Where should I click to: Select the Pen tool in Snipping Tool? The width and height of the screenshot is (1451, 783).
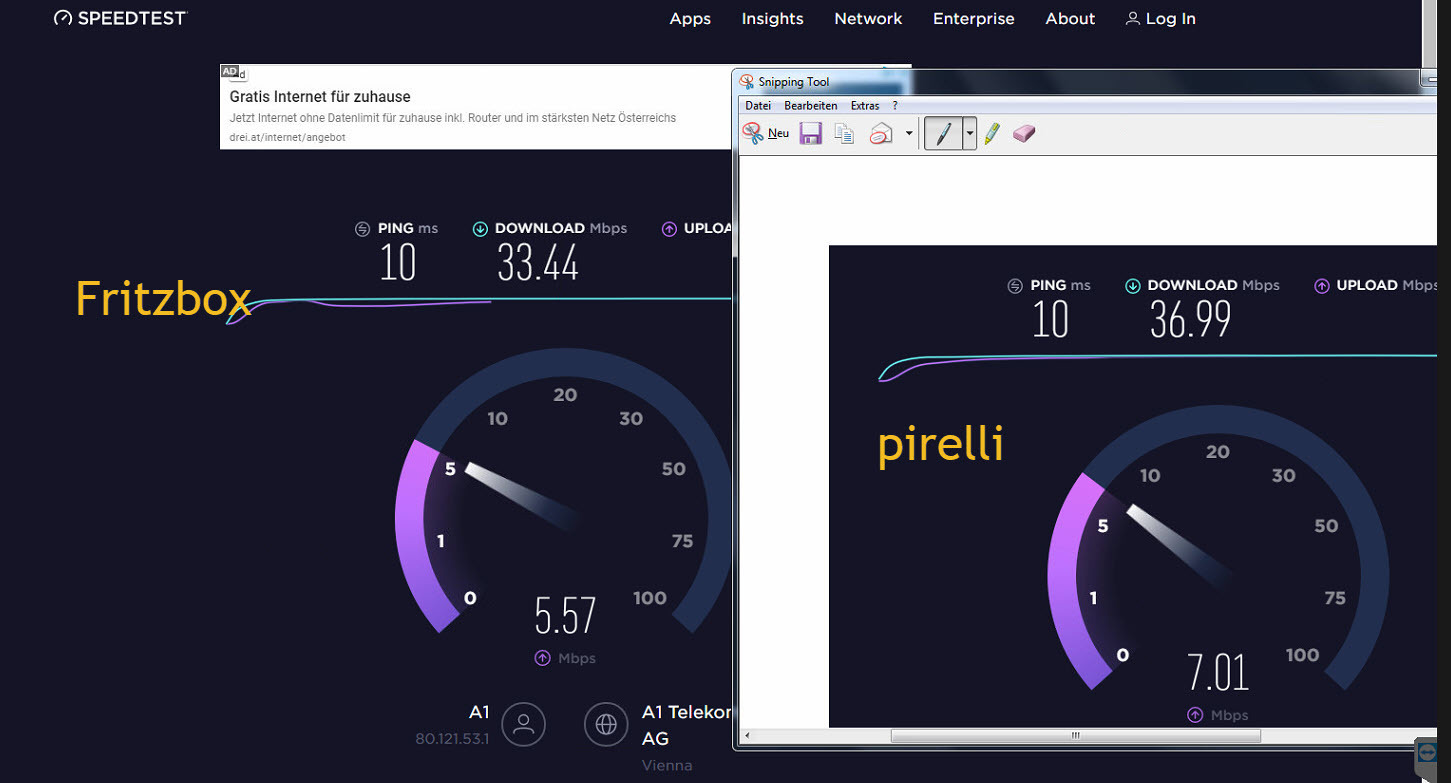click(943, 133)
